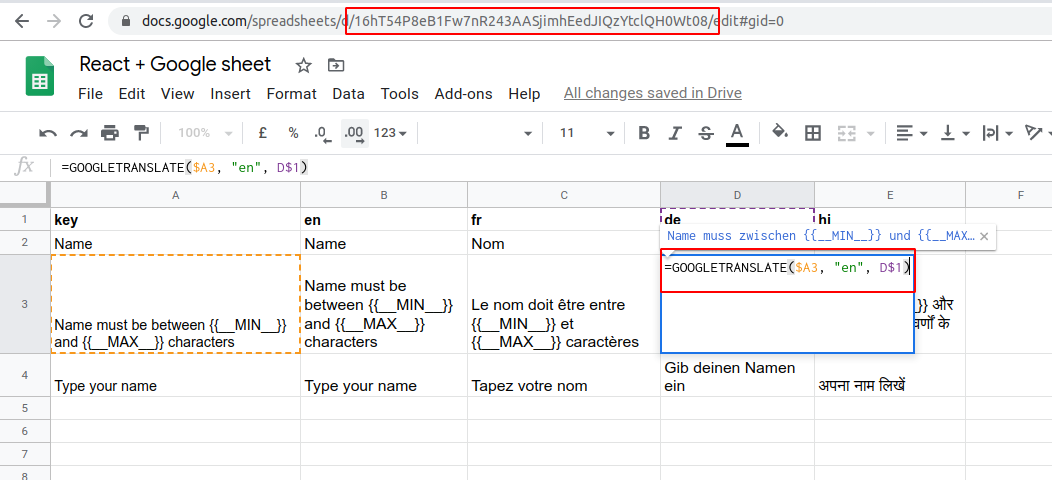Click the merge cells icon
Image resolution: width=1052 pixels, height=480 pixels.
point(846,133)
